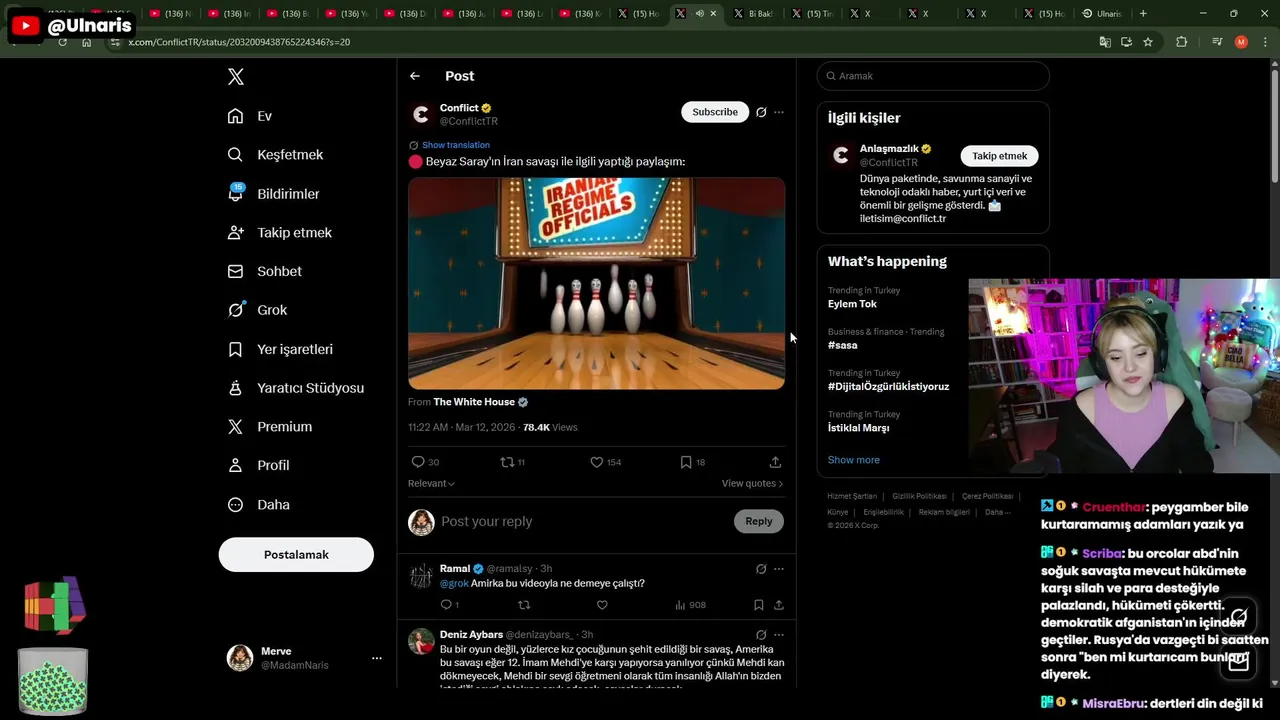Open The White House source link
The width and height of the screenshot is (1280, 720).
pos(474,402)
